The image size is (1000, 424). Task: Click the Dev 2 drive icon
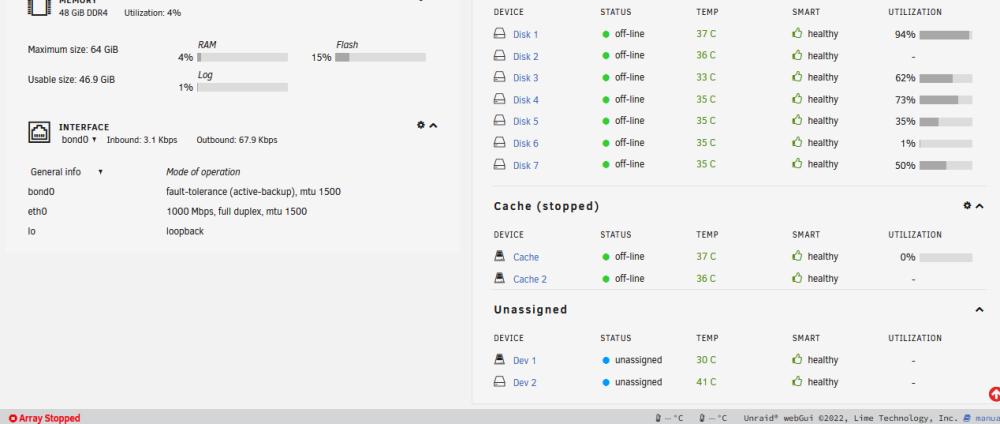click(x=500, y=382)
